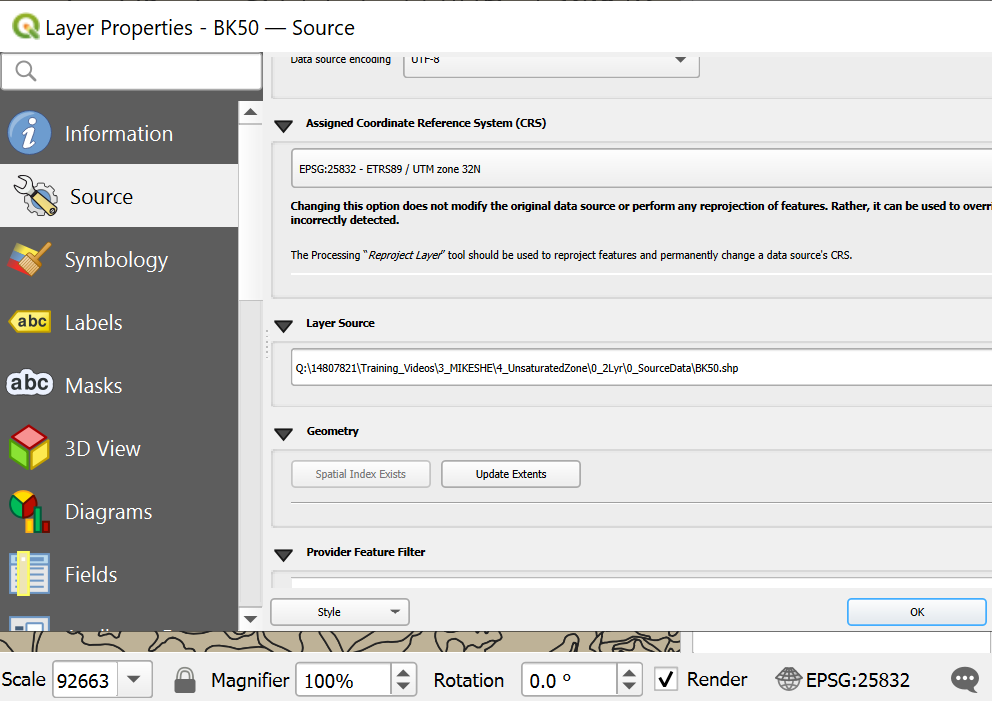Open the 3D View cube icon
The height and width of the screenshot is (701, 992).
pyautogui.click(x=29, y=447)
